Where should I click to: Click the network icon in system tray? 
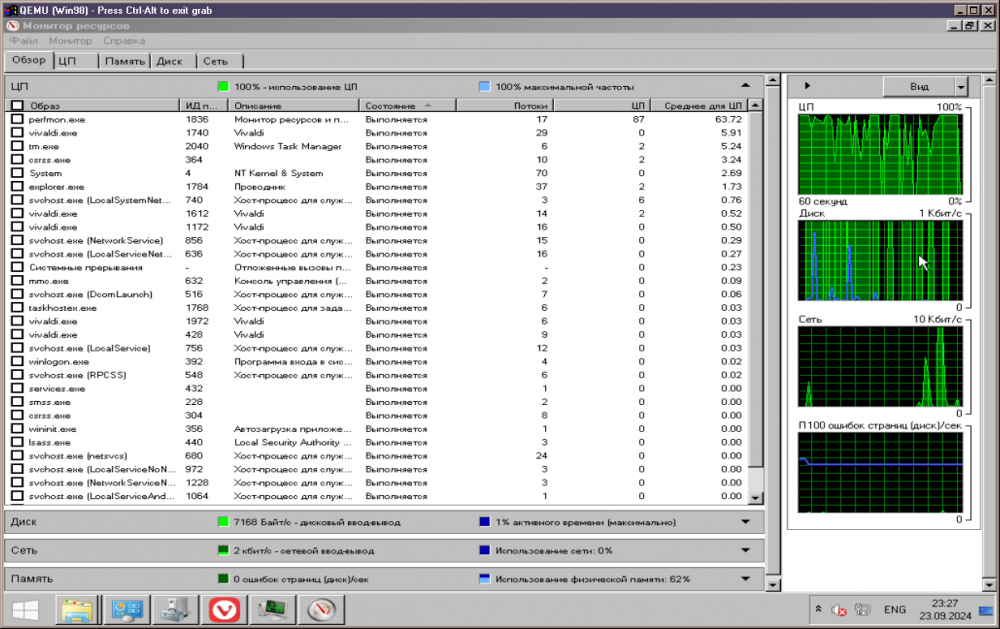863,610
